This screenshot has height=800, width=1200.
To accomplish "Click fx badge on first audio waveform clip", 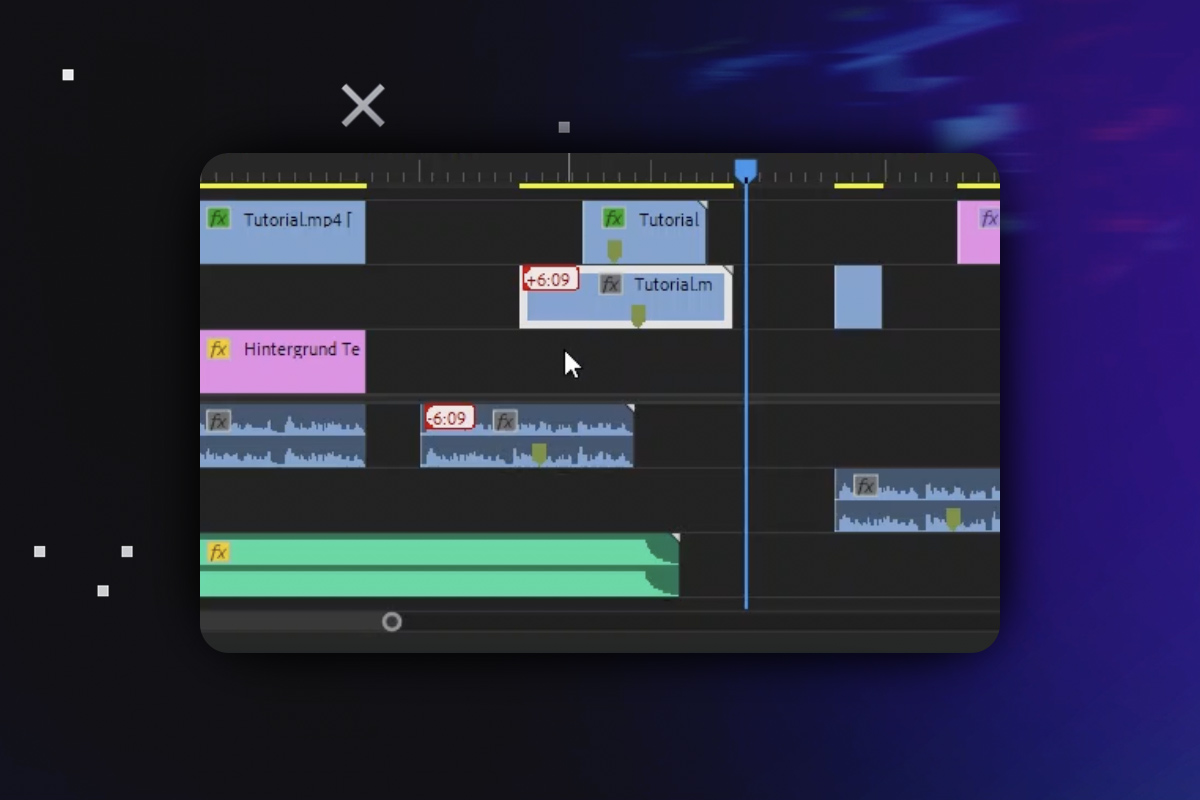I will point(218,420).
